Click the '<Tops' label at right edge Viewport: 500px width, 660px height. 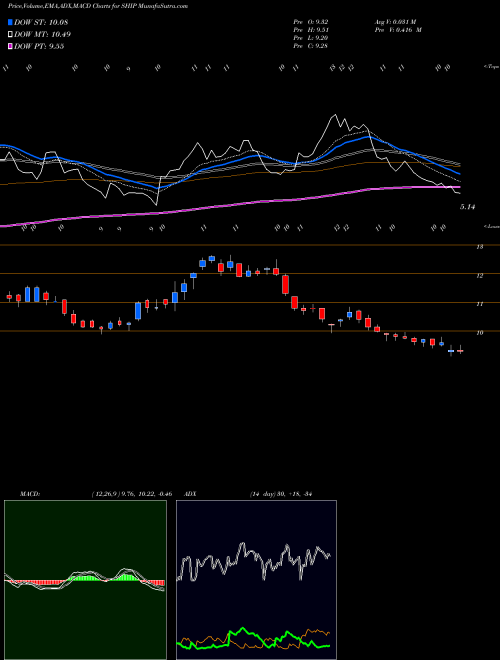click(491, 67)
